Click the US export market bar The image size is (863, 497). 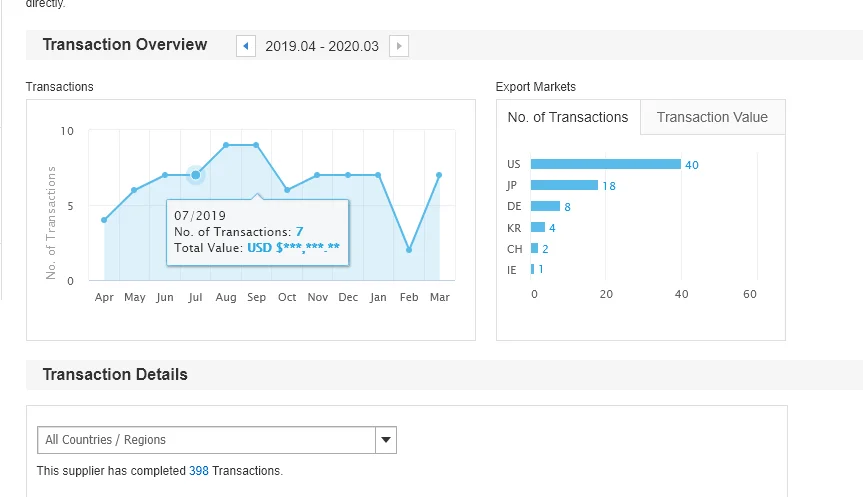(605, 164)
